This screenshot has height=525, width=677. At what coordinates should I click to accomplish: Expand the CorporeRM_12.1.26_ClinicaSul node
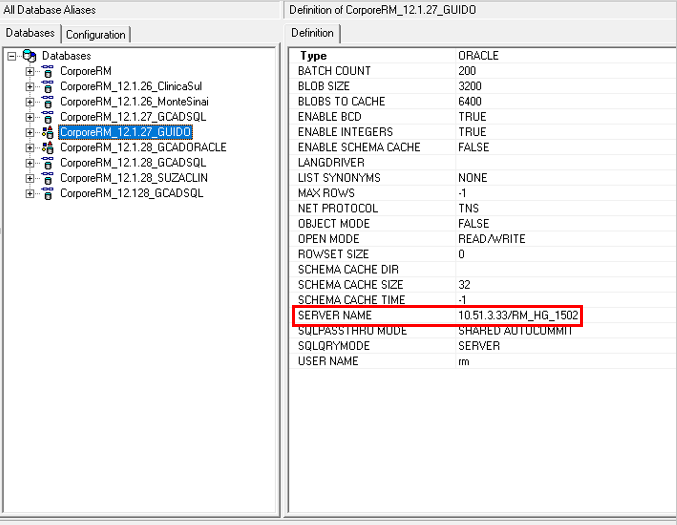click(x=29, y=86)
